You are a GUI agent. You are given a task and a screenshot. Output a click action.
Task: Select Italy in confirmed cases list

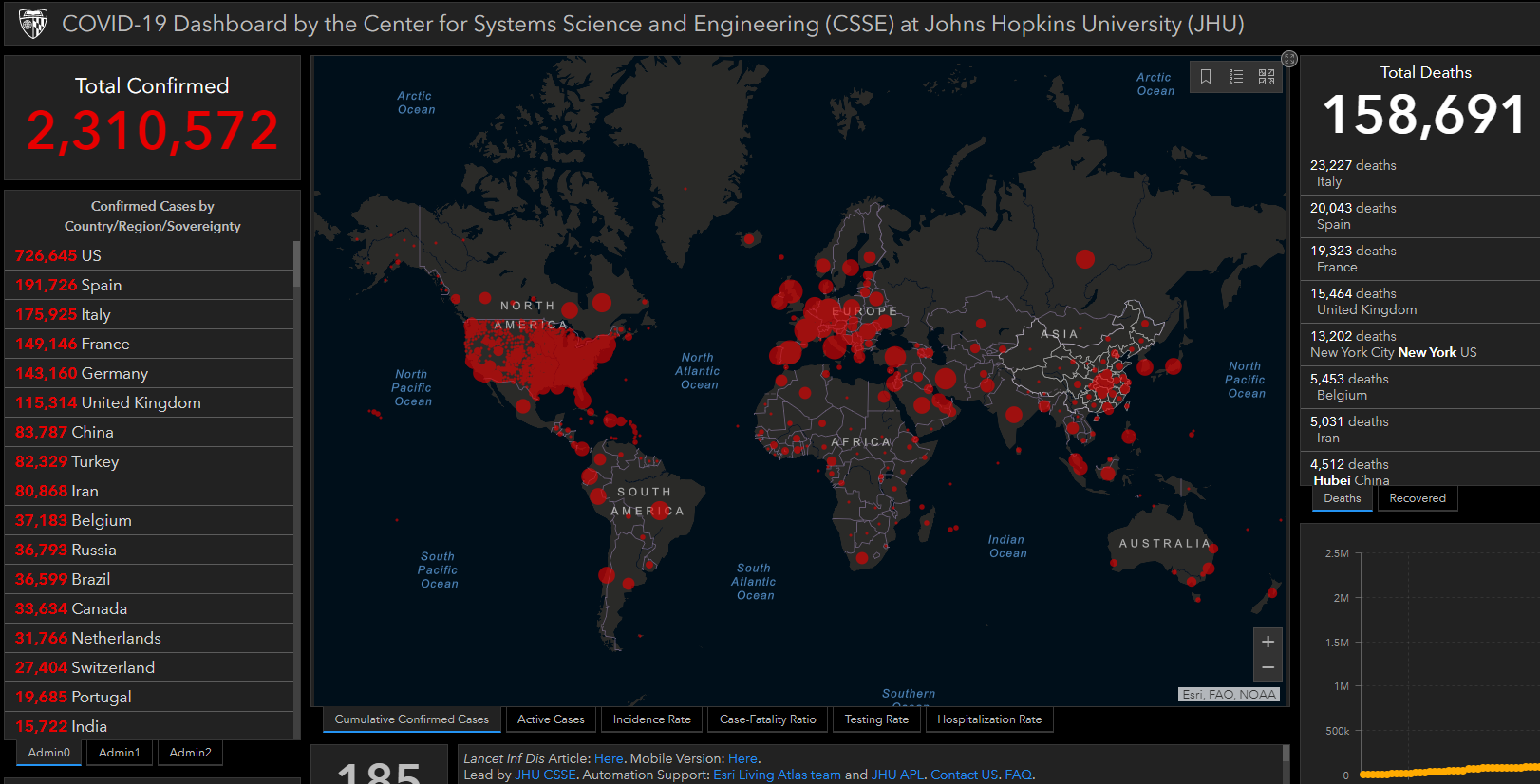(x=150, y=314)
